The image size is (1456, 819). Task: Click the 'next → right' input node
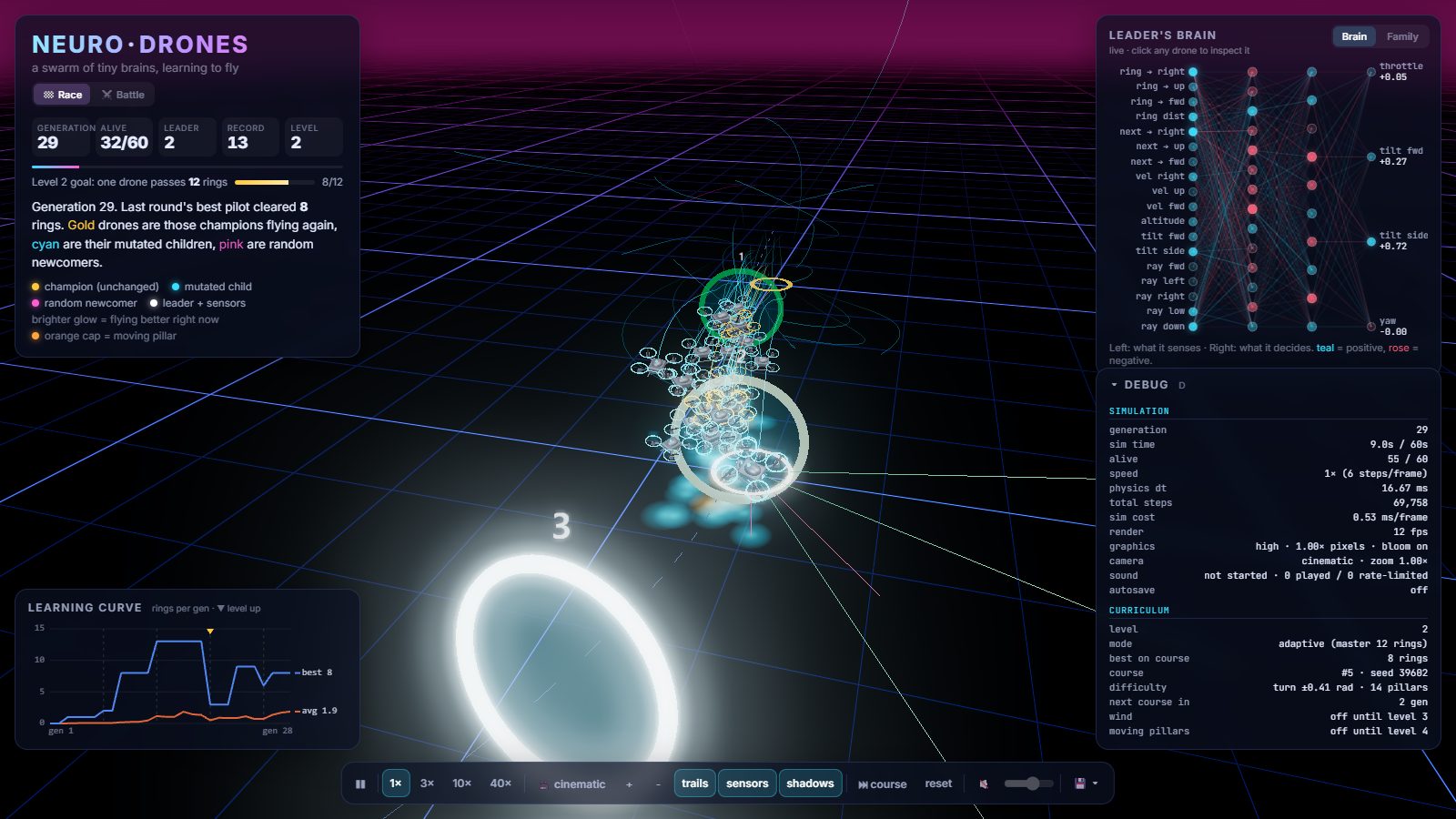[1193, 132]
